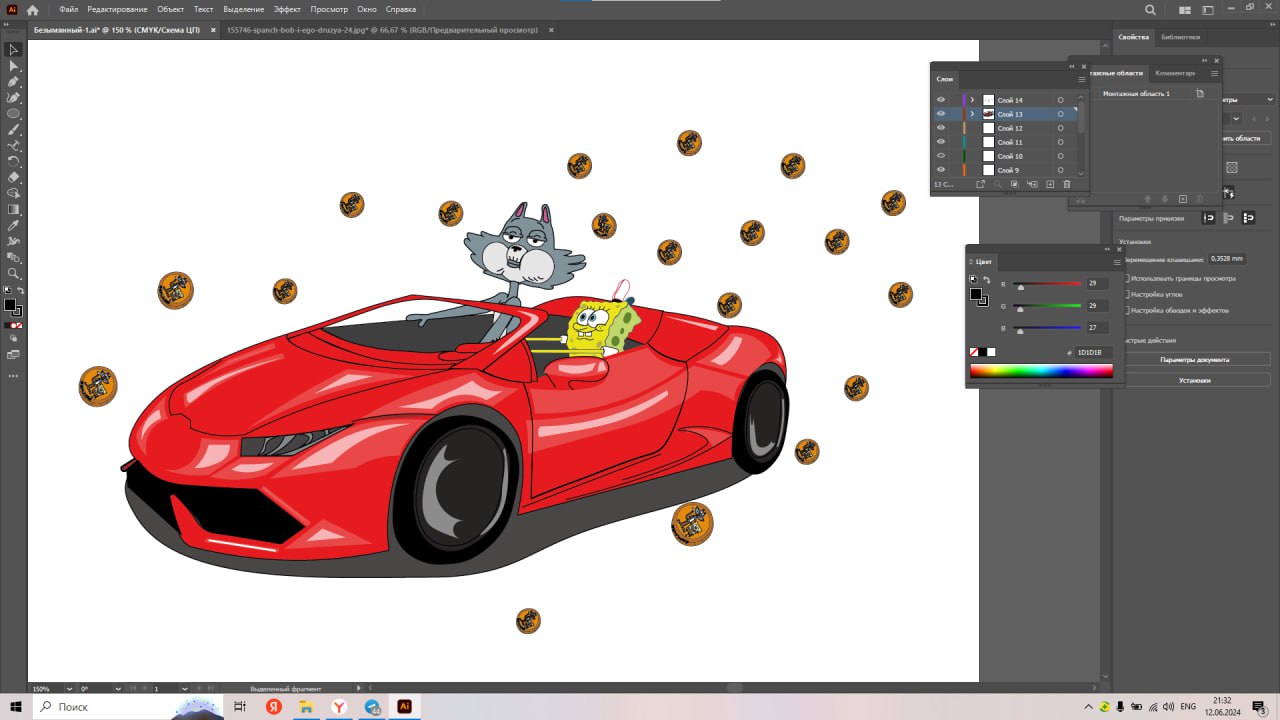This screenshot has height=720, width=1280.
Task: Click the Установки button
Action: 1195,380
